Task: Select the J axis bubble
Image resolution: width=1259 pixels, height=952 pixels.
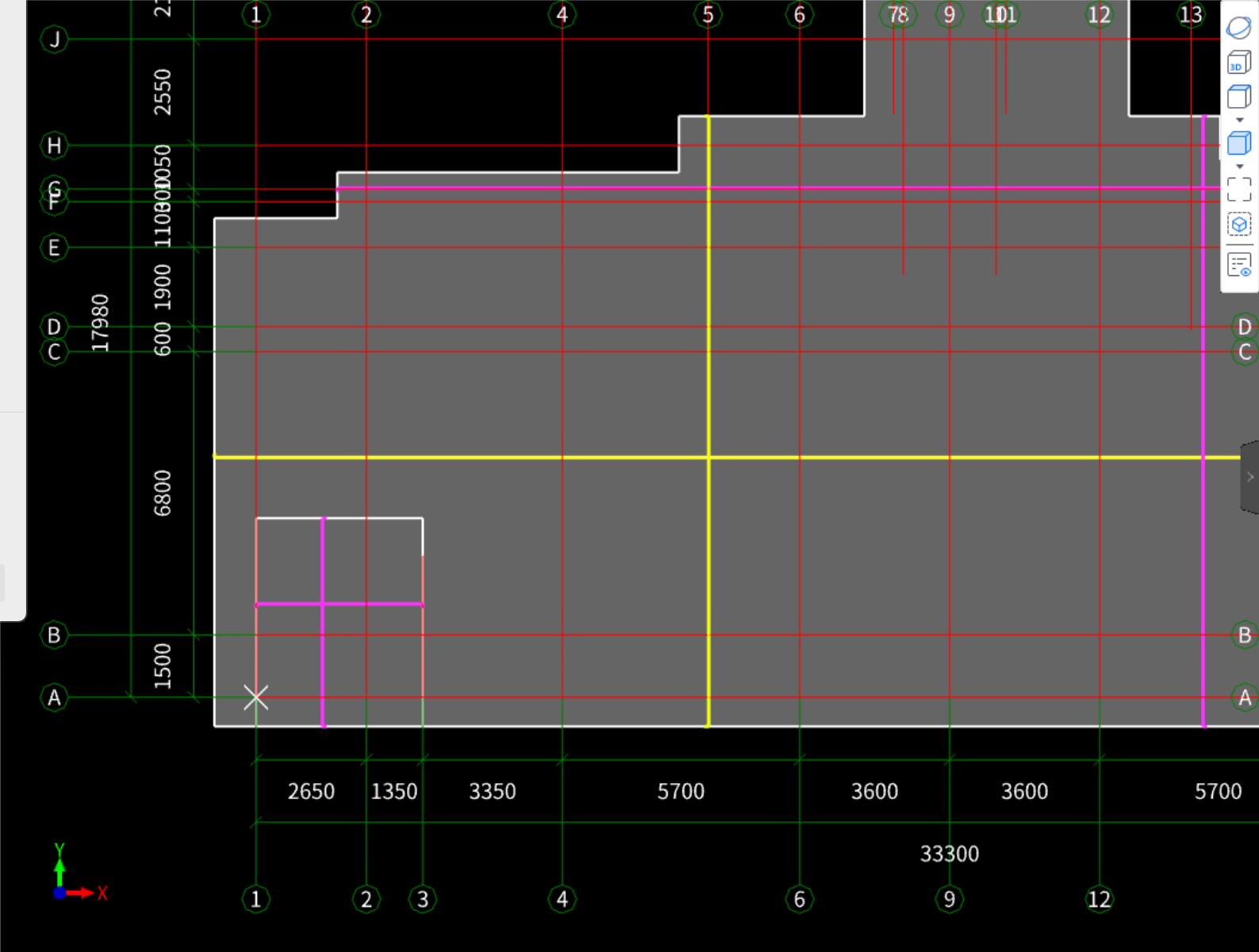Action: tap(54, 39)
